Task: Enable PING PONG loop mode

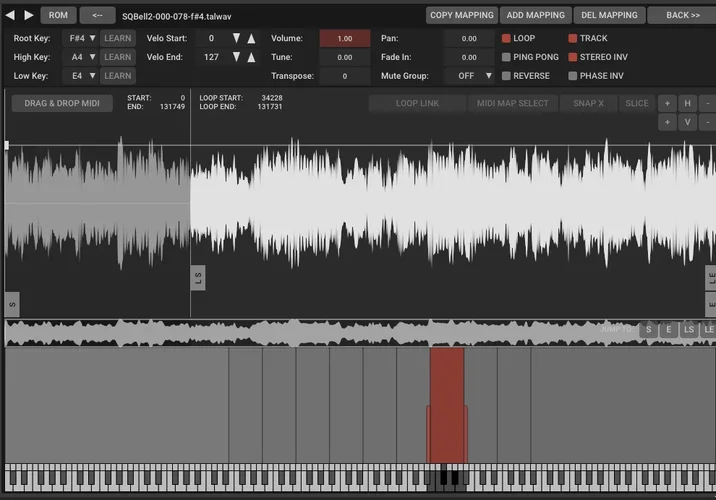Action: point(507,57)
